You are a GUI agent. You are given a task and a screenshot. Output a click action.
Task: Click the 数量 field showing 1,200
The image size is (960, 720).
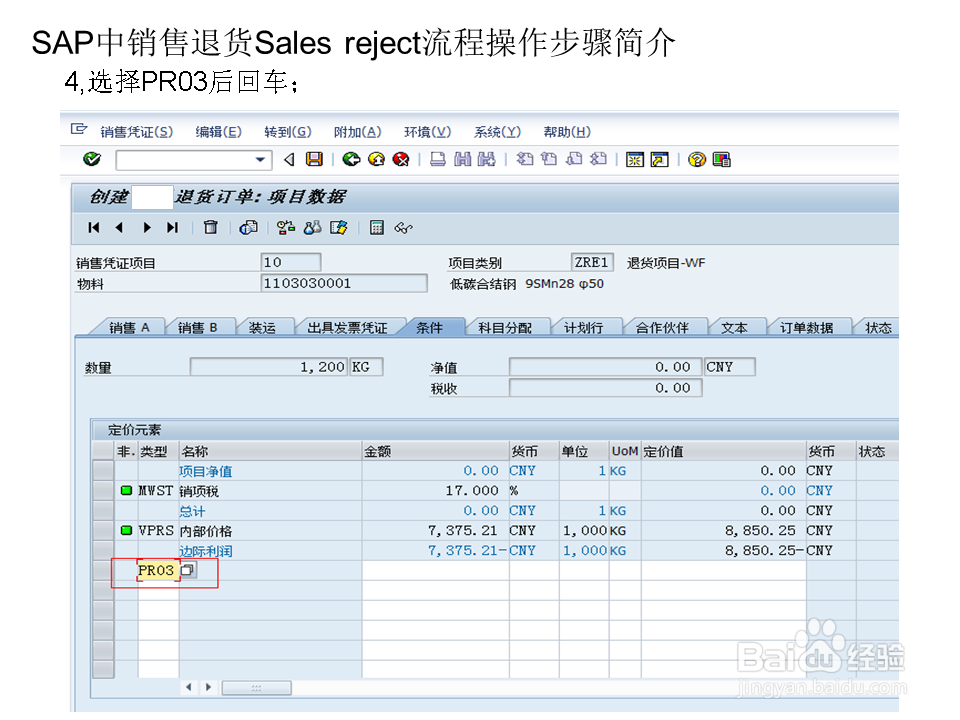269,367
